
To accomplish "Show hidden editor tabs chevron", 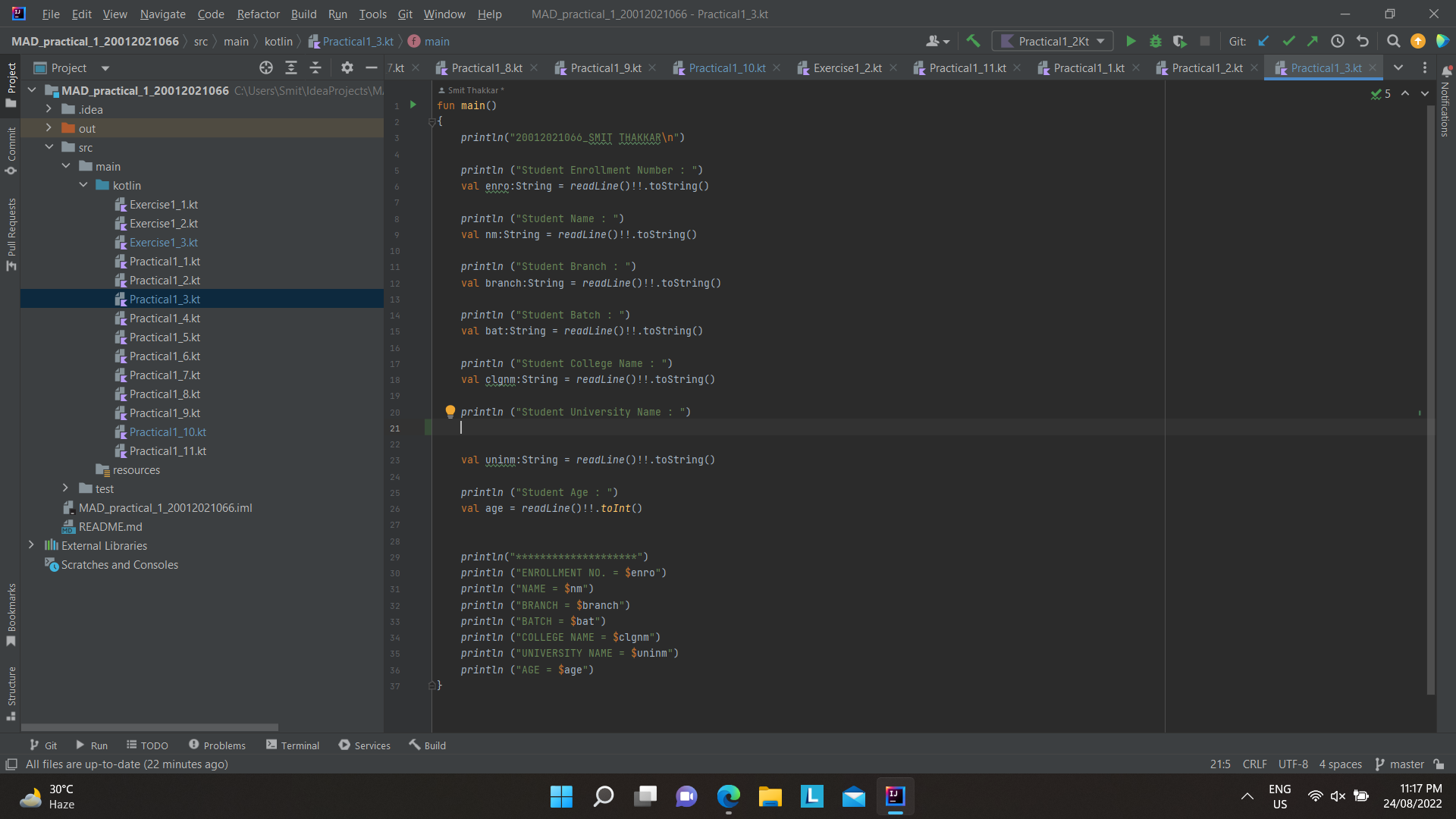I will [x=1398, y=67].
